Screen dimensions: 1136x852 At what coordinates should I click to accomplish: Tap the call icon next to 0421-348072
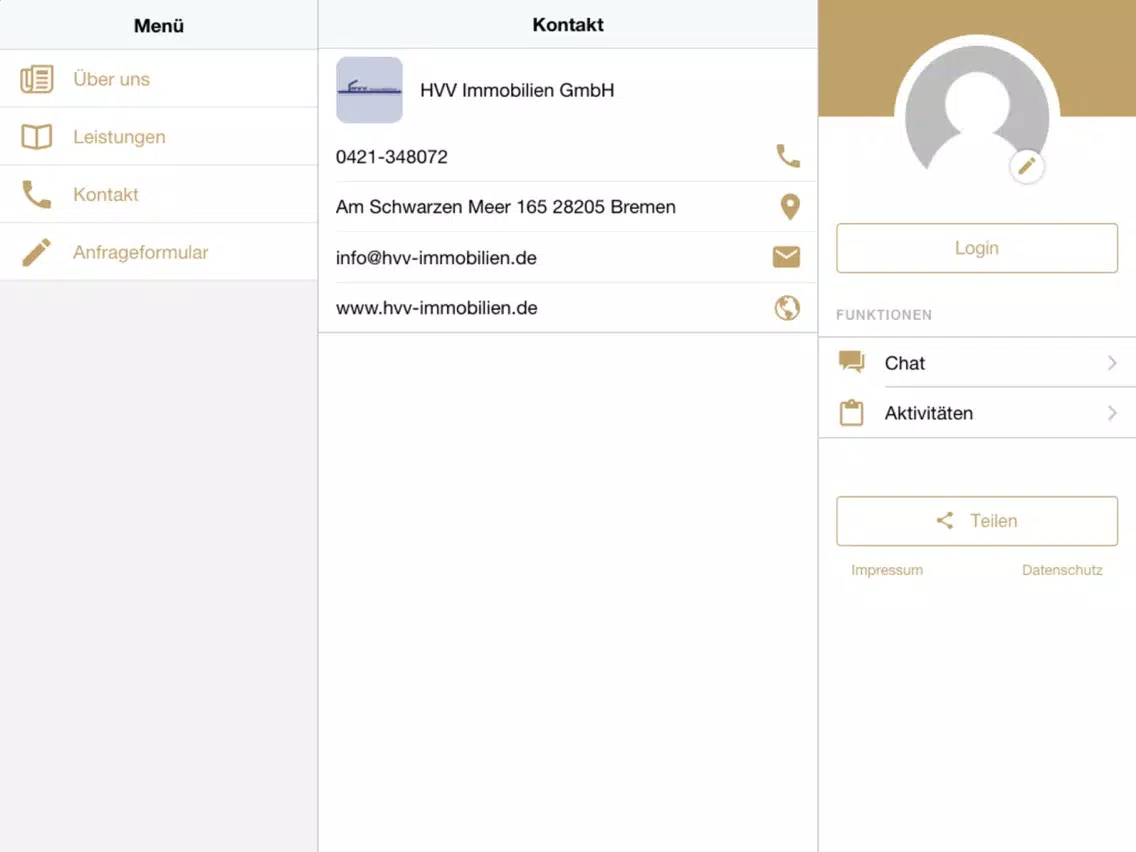(788, 156)
